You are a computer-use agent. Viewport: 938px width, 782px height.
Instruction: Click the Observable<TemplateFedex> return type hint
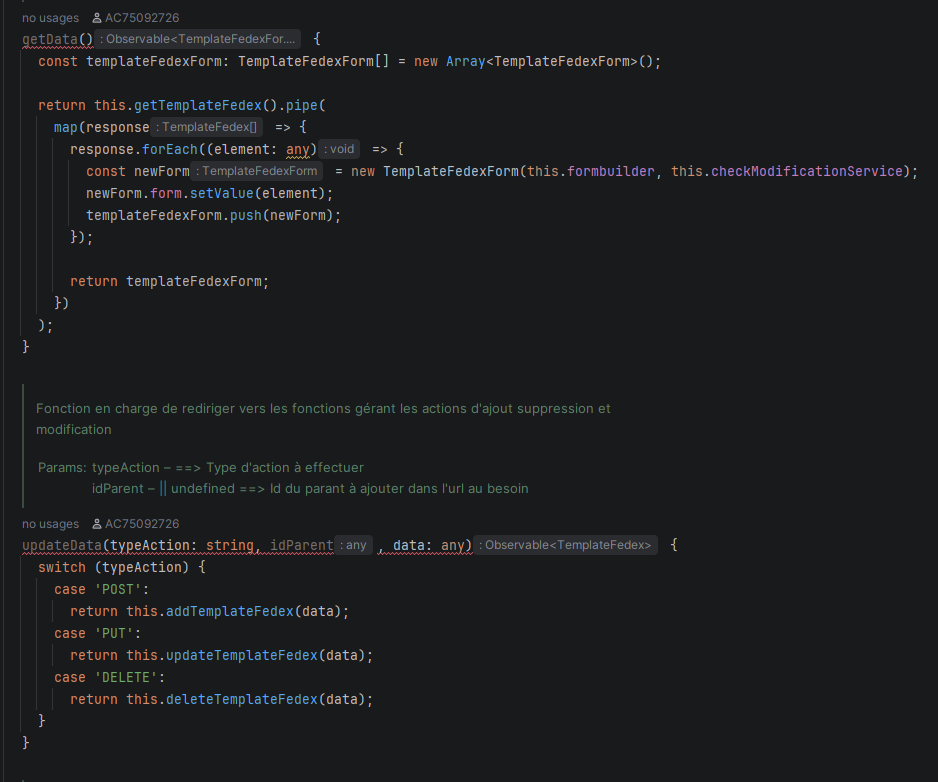click(566, 545)
